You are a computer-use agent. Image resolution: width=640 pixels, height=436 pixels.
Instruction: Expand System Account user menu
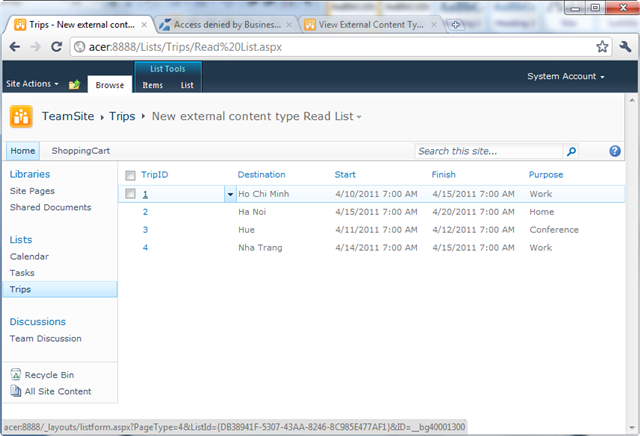pos(566,76)
